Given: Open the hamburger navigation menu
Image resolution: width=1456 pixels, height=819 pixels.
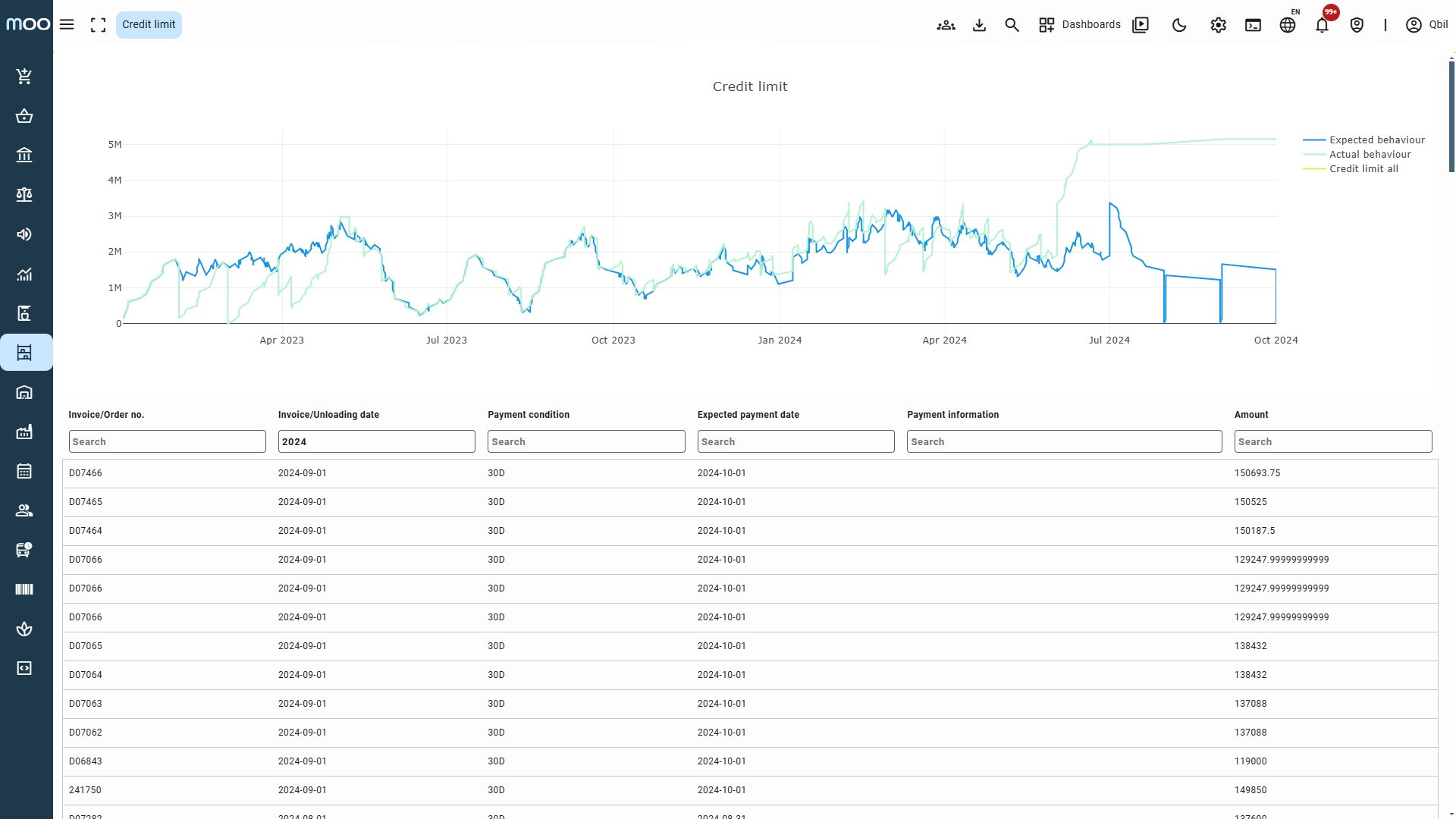Looking at the screenshot, I should coord(67,24).
